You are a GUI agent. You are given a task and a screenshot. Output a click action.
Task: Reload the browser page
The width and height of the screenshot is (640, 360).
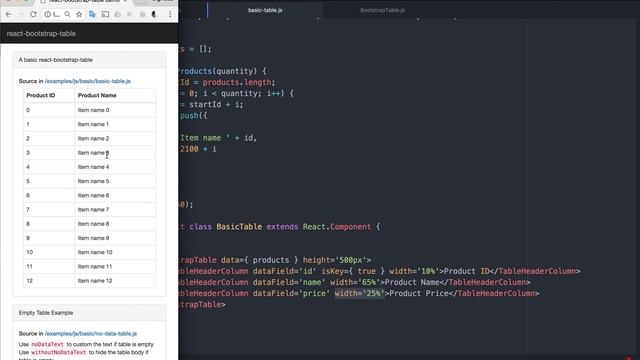coord(33,14)
